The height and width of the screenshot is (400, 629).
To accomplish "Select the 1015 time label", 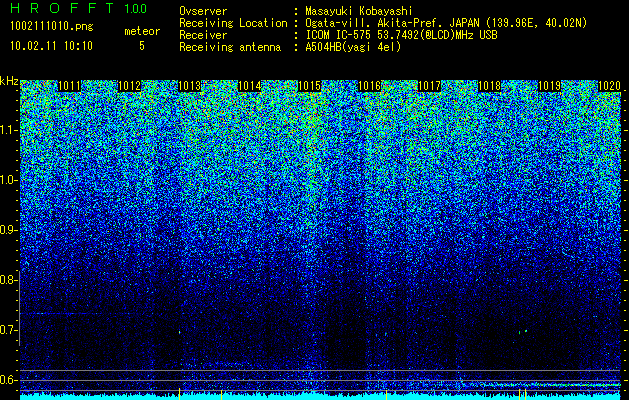I will click(310, 86).
